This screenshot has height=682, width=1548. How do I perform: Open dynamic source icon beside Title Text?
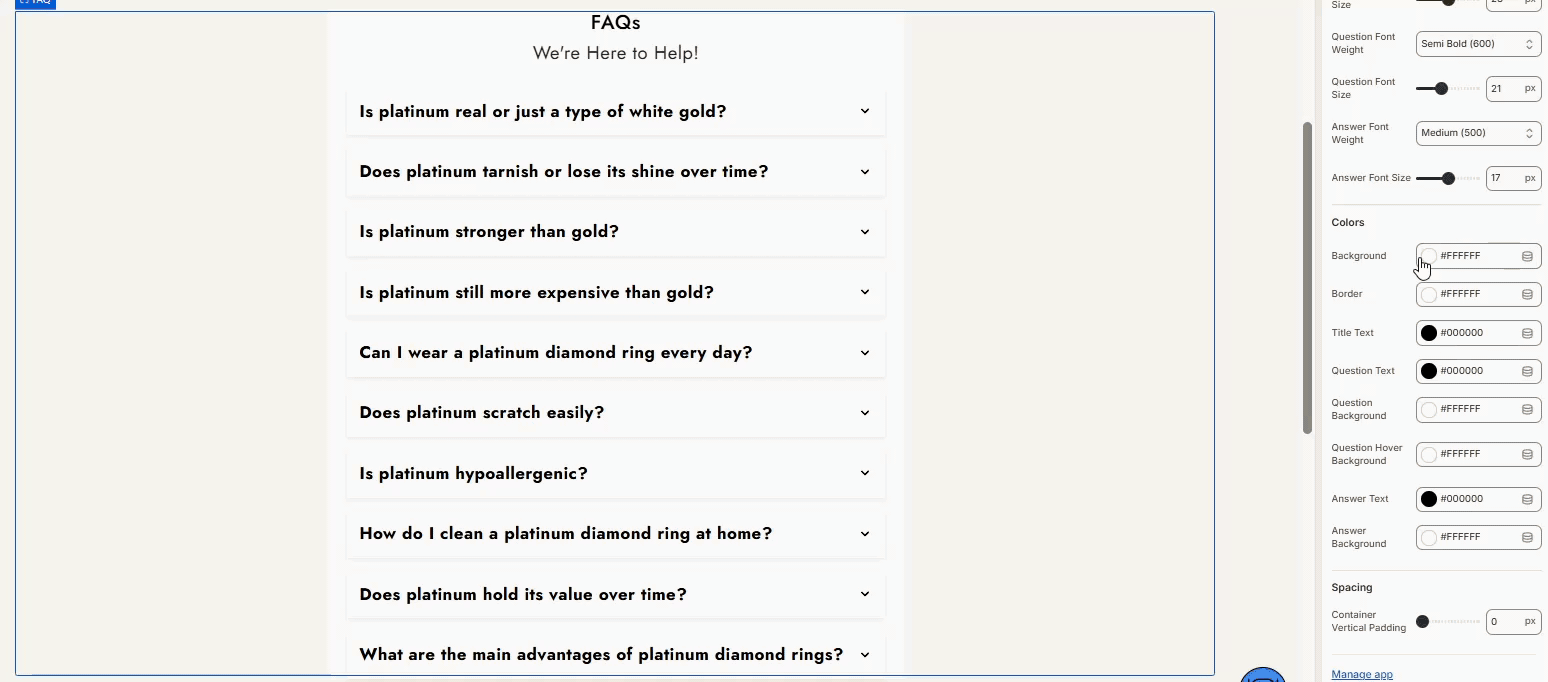click(1527, 333)
